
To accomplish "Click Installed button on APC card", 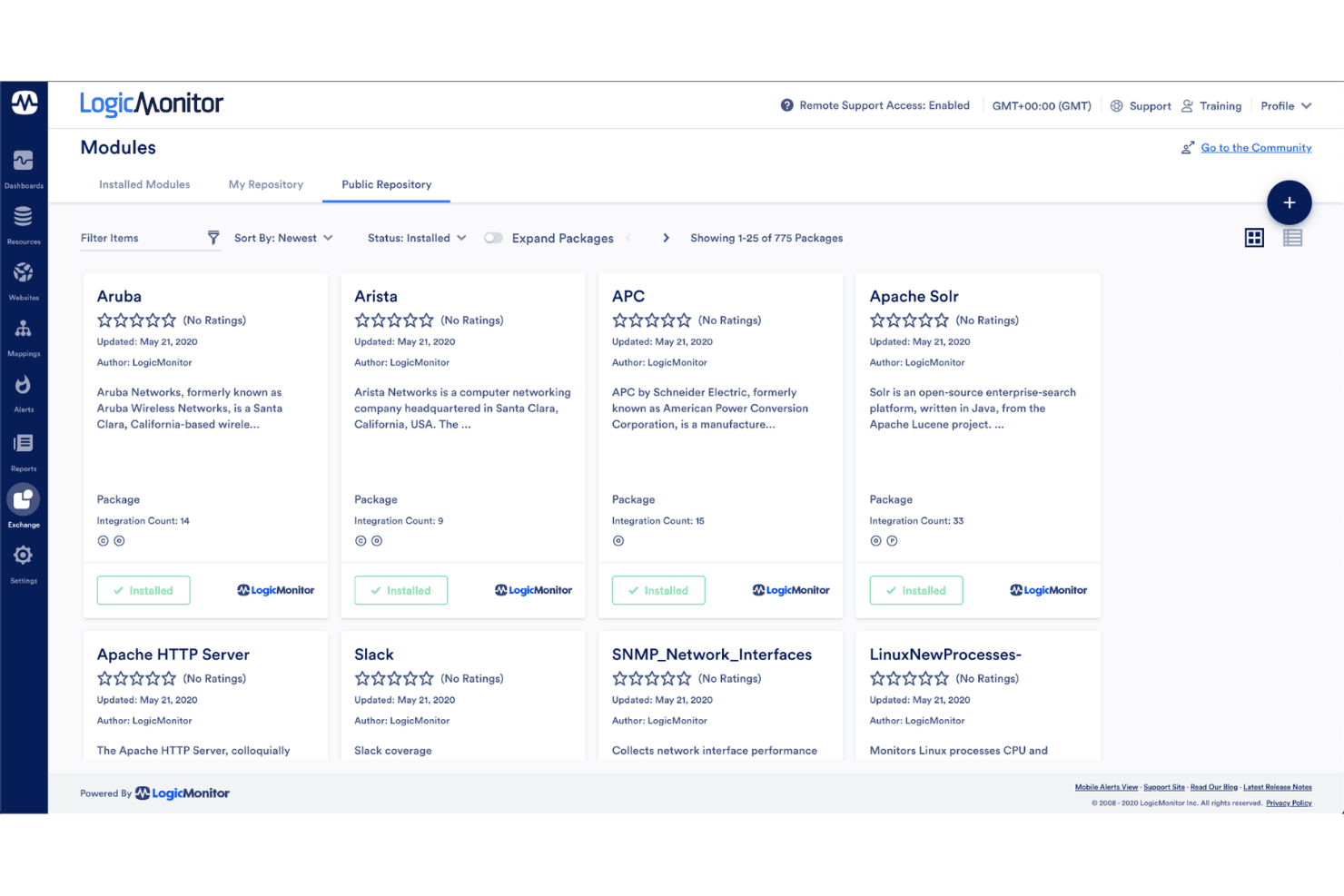I will 658,590.
